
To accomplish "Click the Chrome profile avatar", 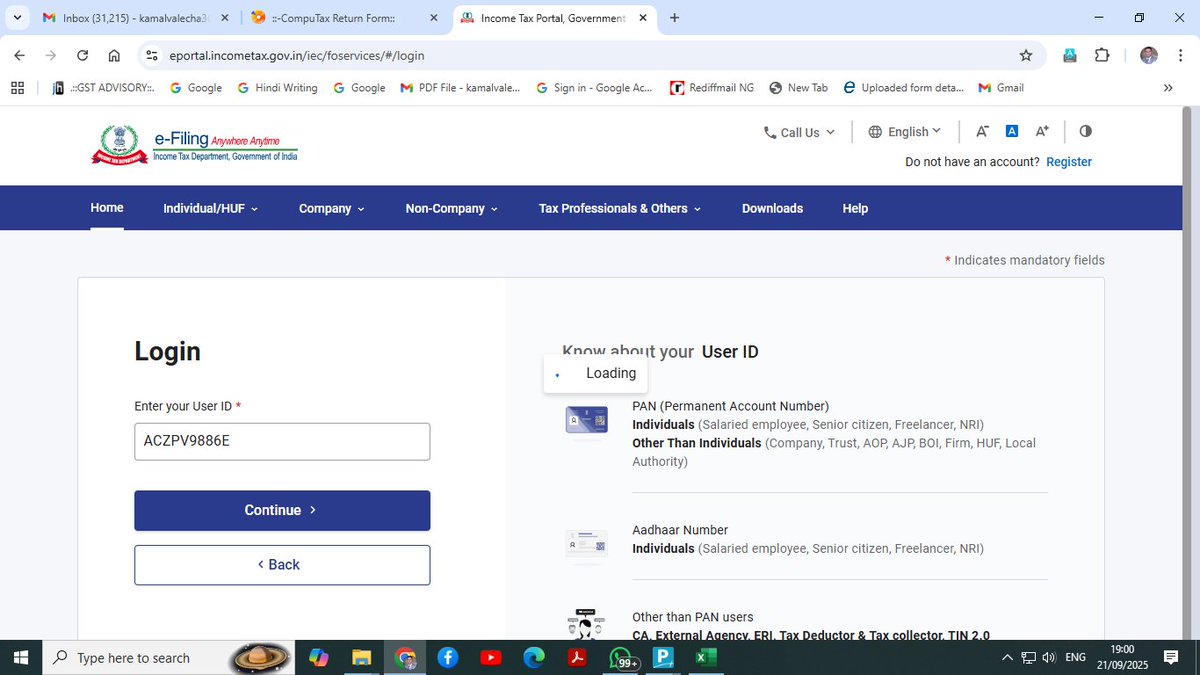I will pos(1148,55).
